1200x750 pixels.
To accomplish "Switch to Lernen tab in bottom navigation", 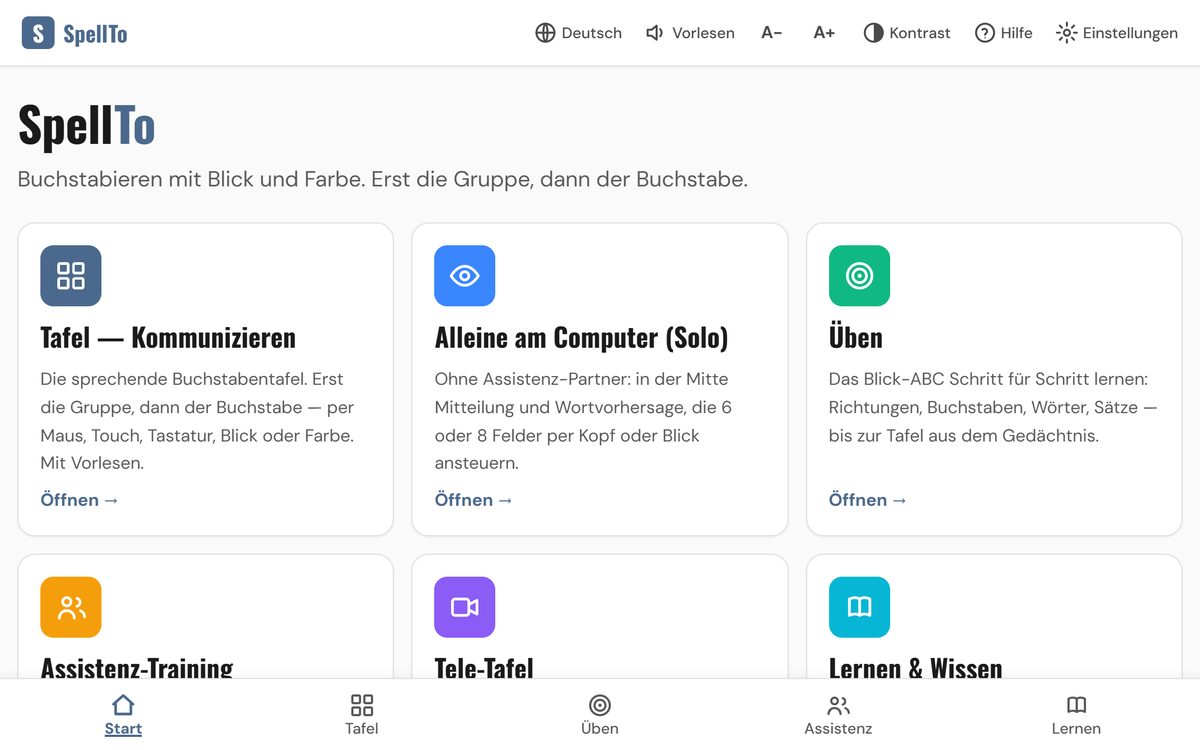I will click(1076, 715).
